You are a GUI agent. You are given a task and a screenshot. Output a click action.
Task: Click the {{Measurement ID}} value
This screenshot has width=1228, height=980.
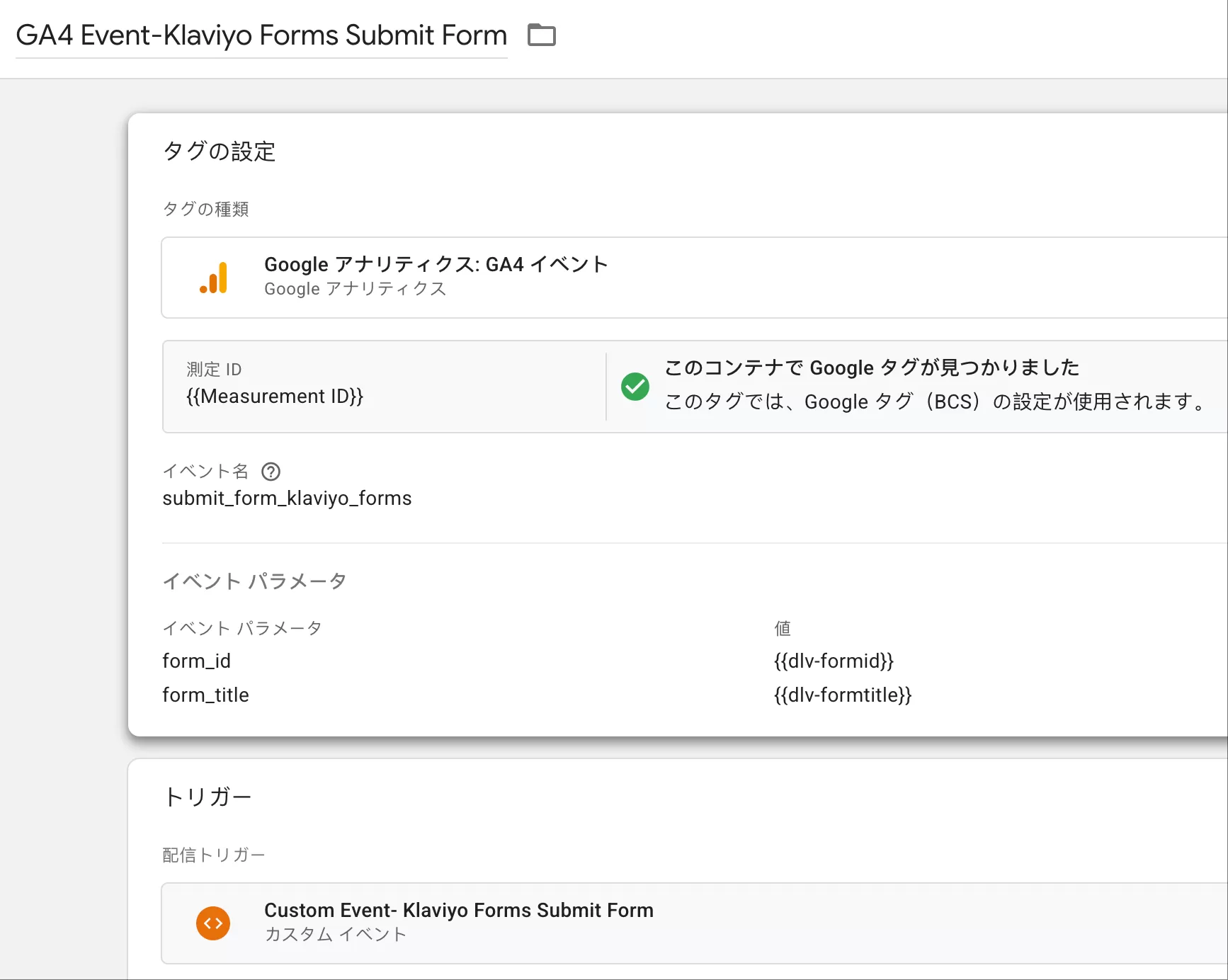pyautogui.click(x=275, y=397)
